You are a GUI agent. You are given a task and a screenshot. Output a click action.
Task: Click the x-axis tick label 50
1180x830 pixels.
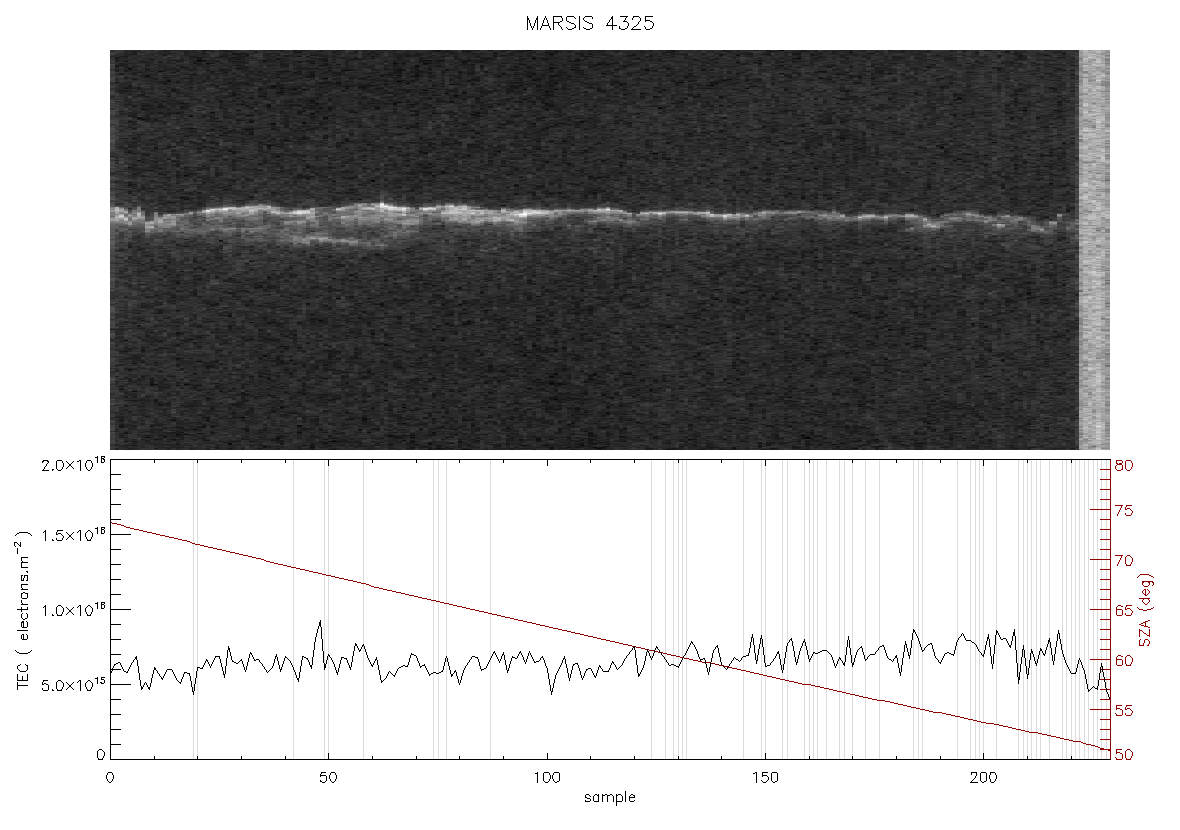tap(328, 778)
